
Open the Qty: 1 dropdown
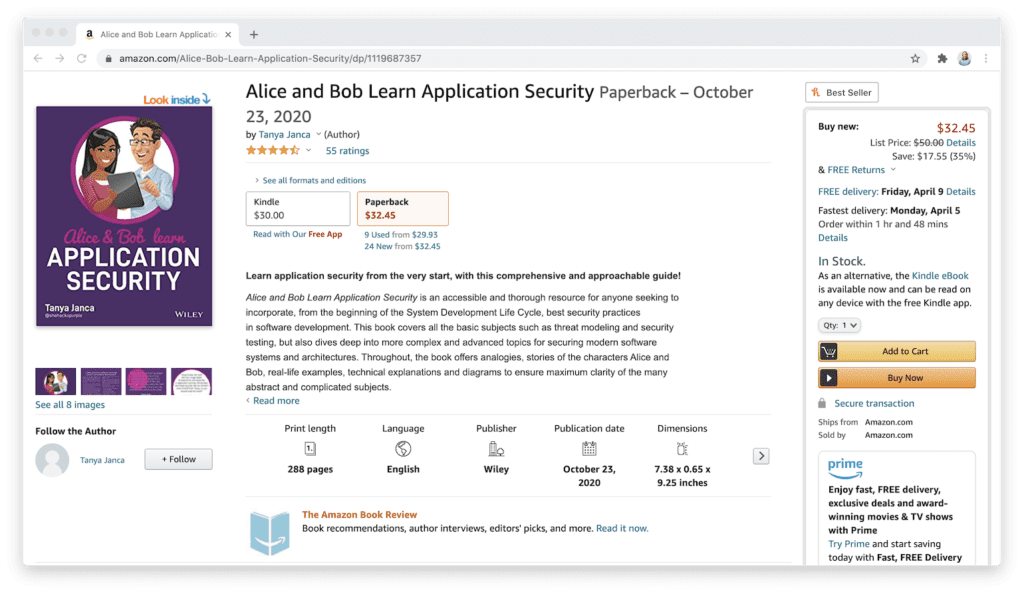click(839, 325)
